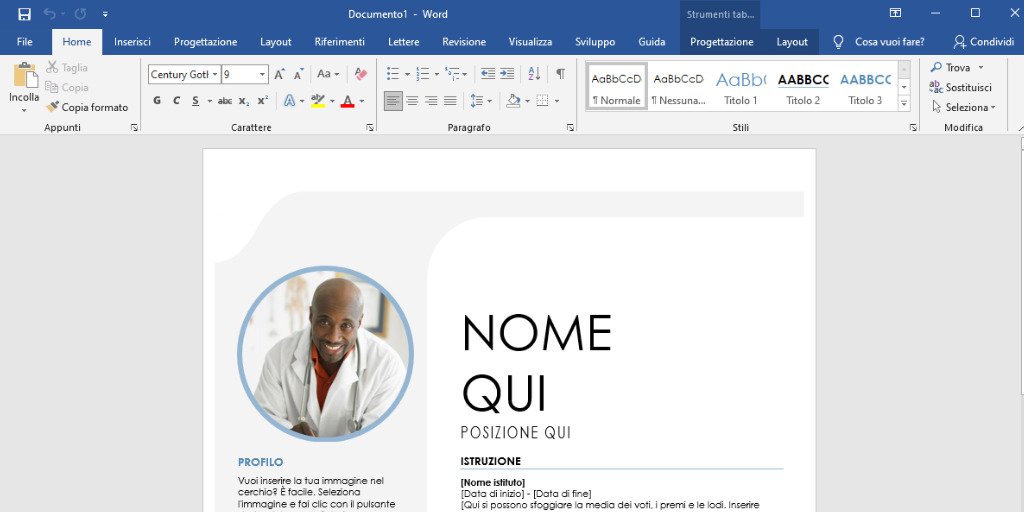Clear all formatting with the eraser icon
This screenshot has height=512, width=1024.
click(x=360, y=74)
